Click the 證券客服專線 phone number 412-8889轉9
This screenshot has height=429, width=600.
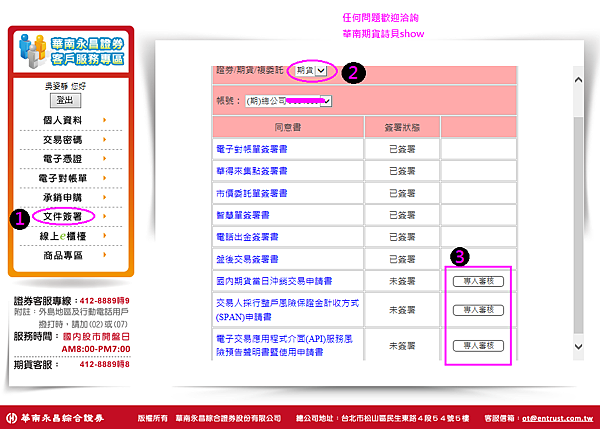104,301
